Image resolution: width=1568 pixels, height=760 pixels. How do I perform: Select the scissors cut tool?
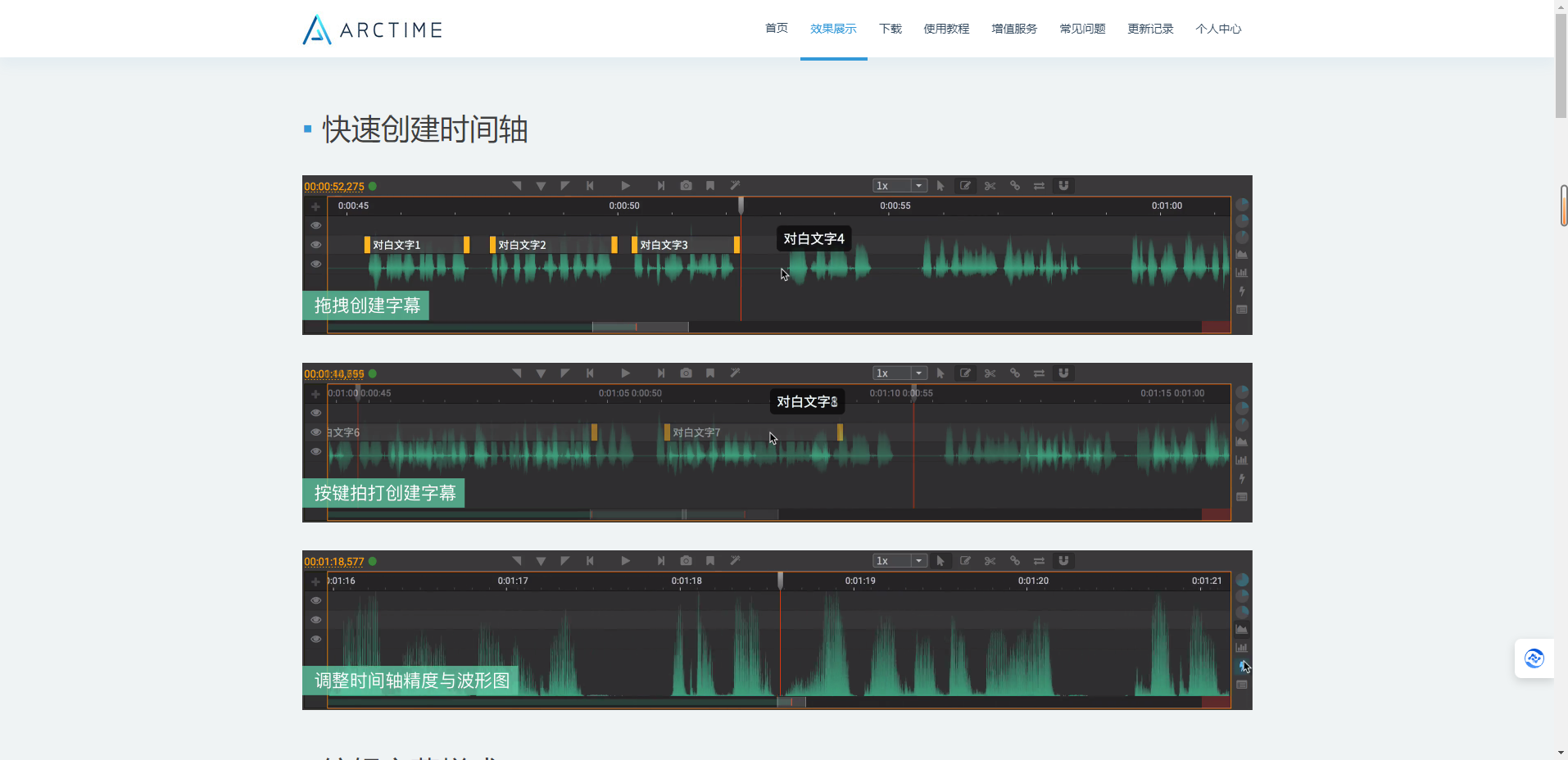point(990,186)
